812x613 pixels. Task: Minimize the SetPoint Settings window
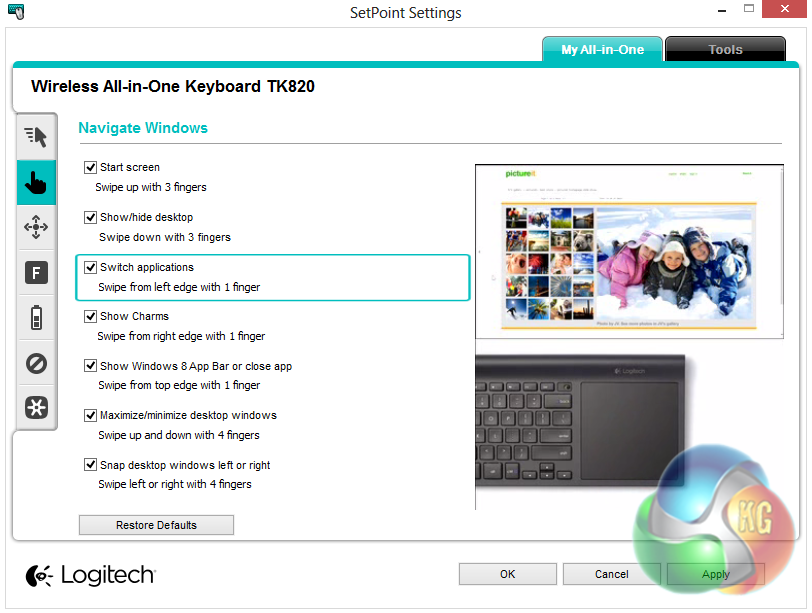722,10
